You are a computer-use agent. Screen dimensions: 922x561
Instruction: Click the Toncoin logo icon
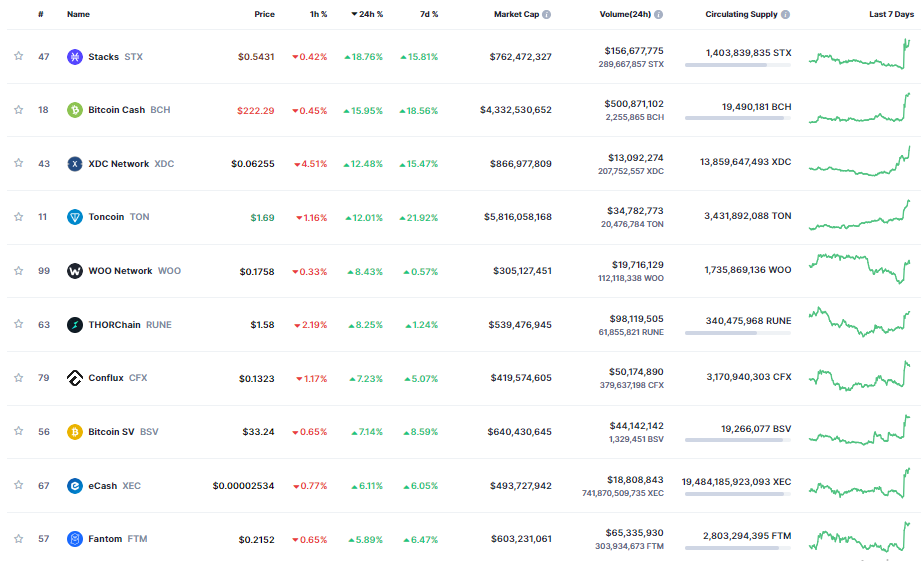click(x=74, y=217)
